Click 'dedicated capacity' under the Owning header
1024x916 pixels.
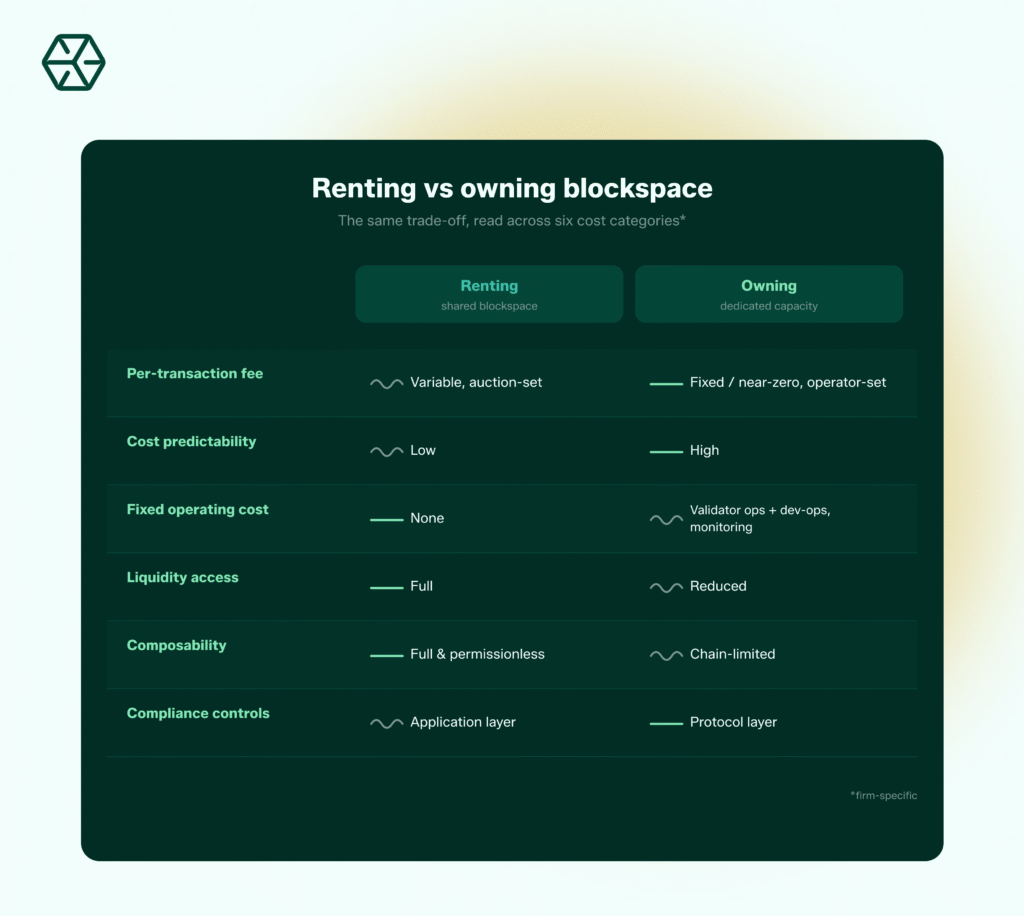click(769, 306)
